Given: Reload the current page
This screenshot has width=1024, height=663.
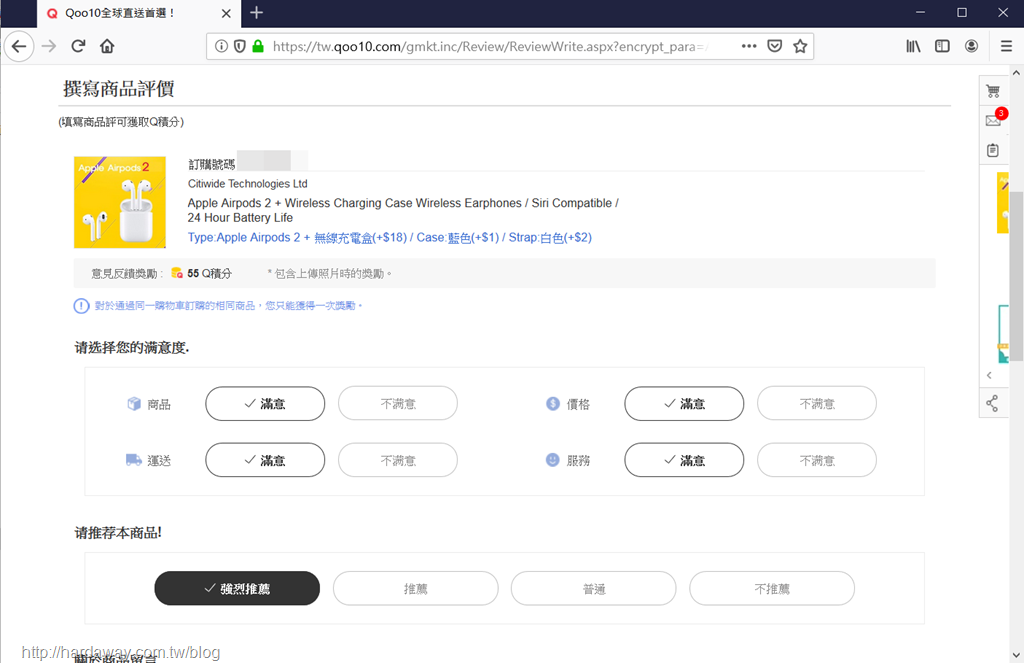Looking at the screenshot, I should (78, 46).
